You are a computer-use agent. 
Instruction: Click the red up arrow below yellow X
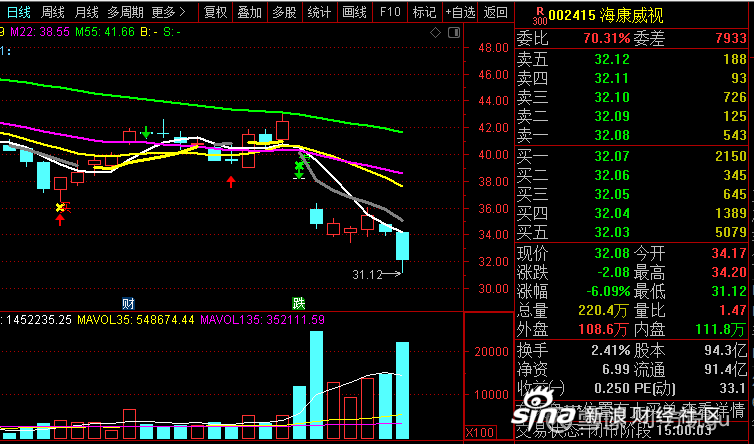60,220
